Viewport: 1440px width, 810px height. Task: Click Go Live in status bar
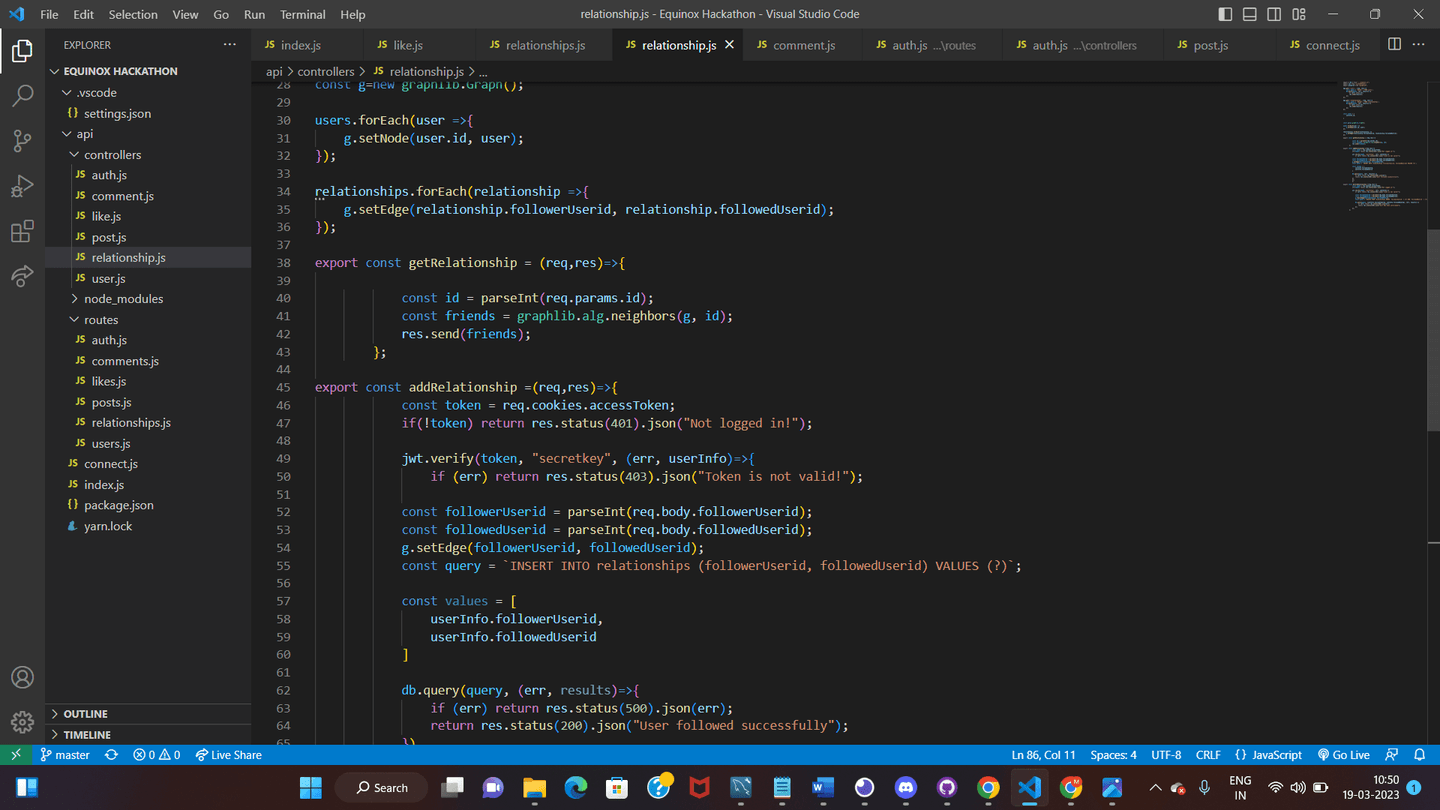pyautogui.click(x=1344, y=755)
